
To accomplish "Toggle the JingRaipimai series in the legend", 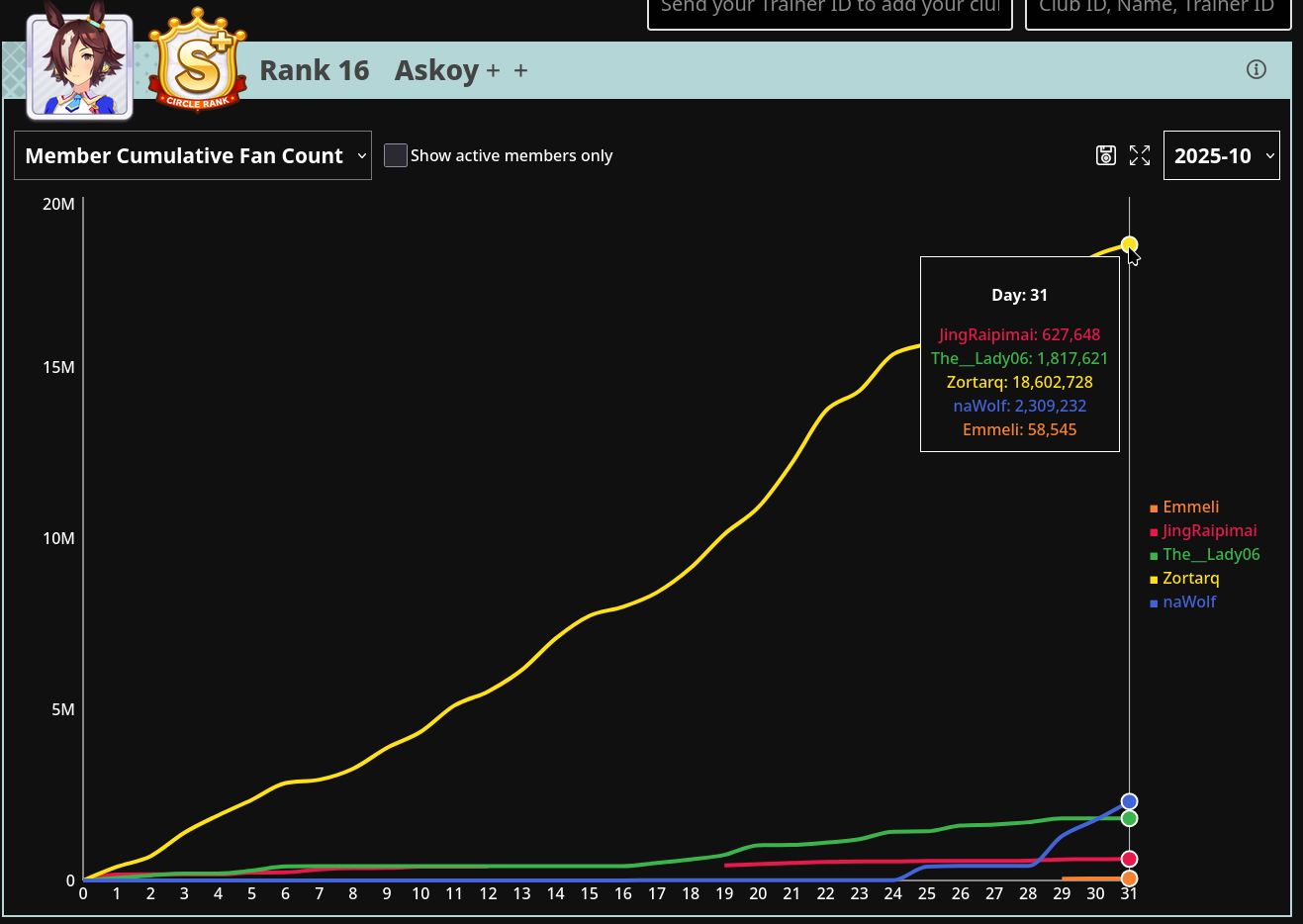I will (1203, 531).
